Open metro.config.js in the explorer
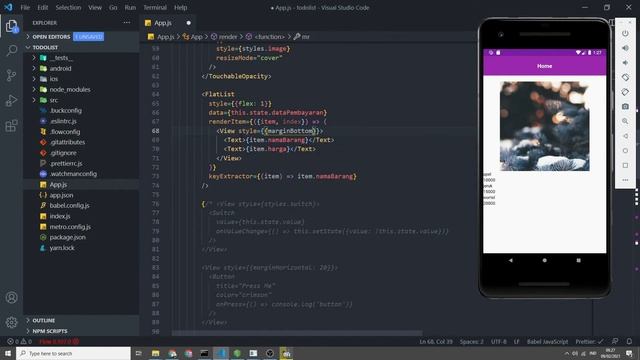The width and height of the screenshot is (640, 360). pyautogui.click(x=70, y=227)
